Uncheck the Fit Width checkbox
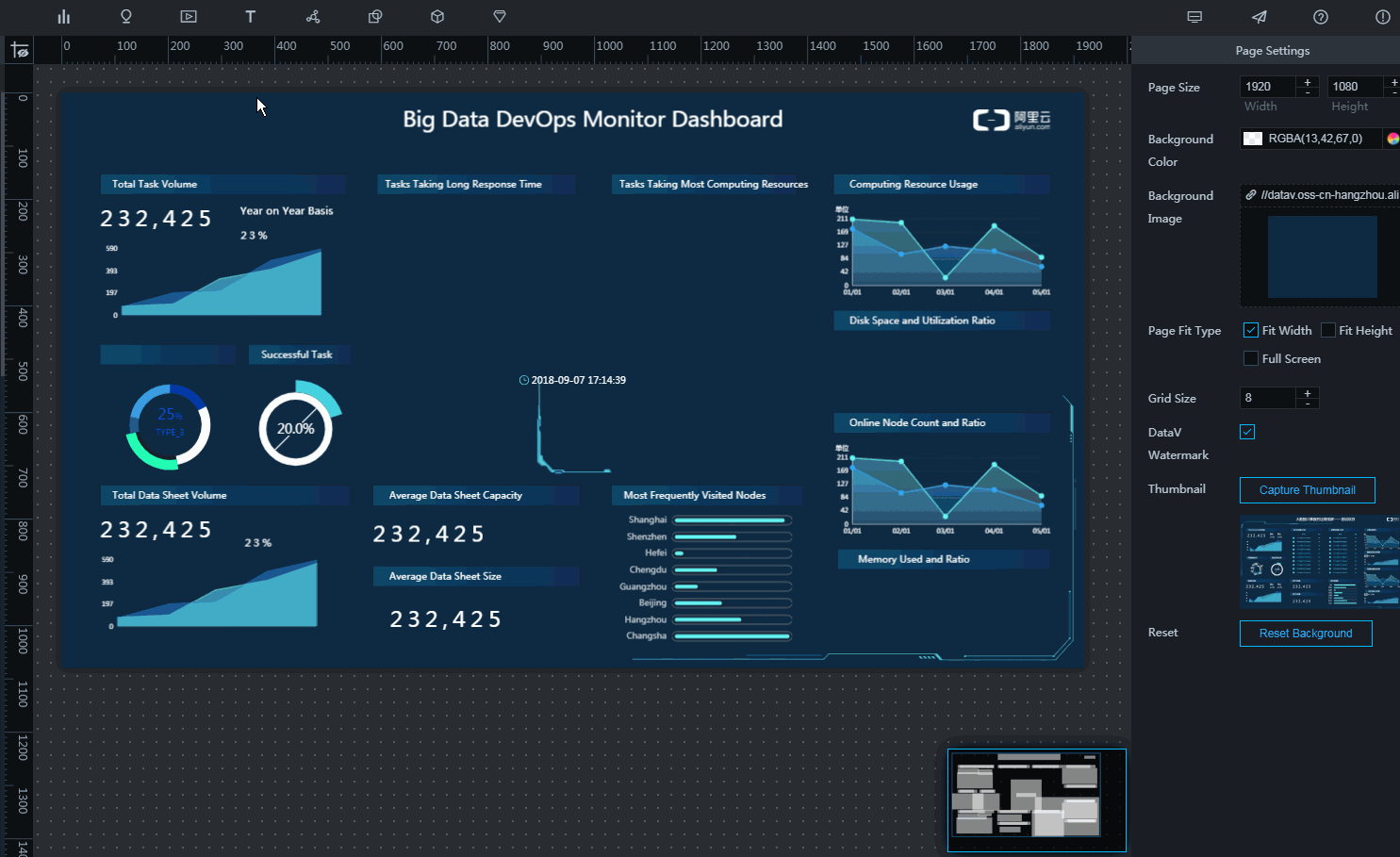1400x857 pixels. point(1251,330)
